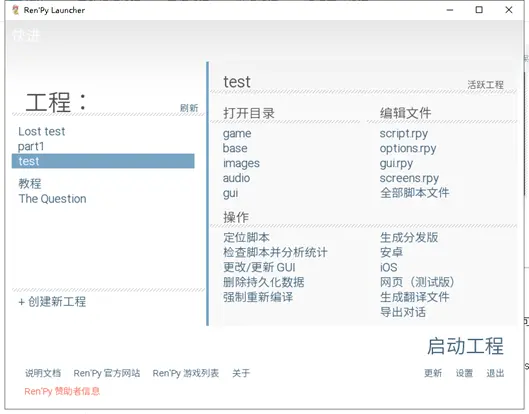Open 全部脚本文件 all script files

(x=415, y=193)
